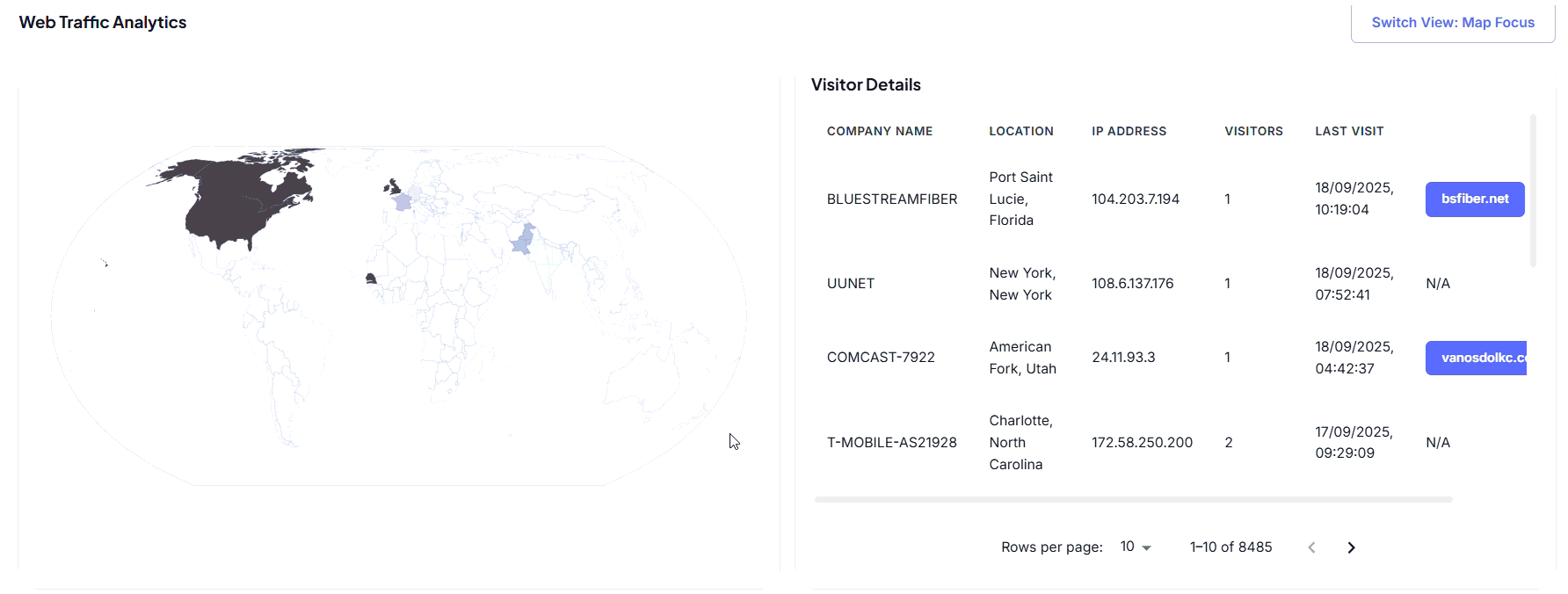The height and width of the screenshot is (594, 1568).
Task: Click the previous page chevron arrow
Action: pos(1311,547)
